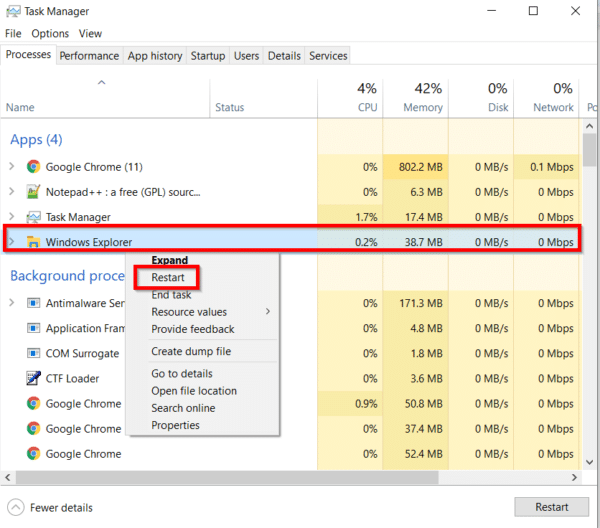Choose End task in context menu

click(171, 295)
